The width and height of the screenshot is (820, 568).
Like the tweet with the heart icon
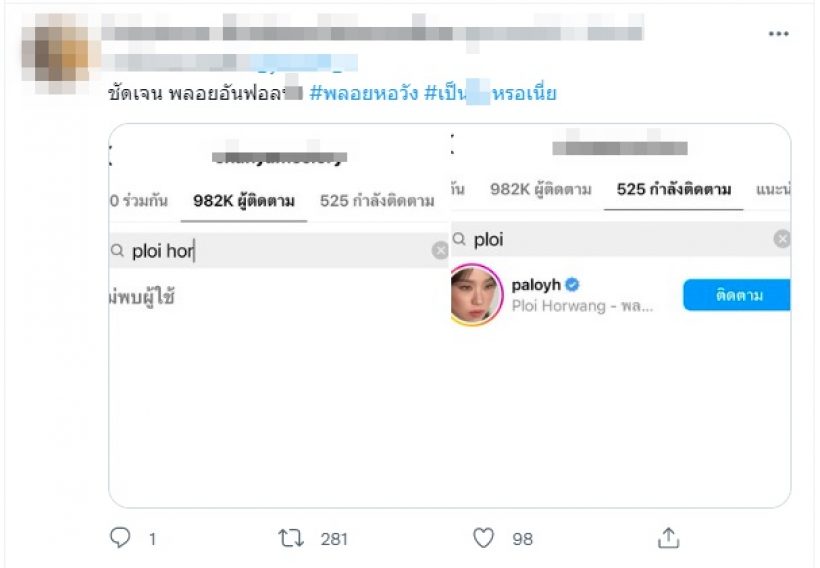tap(483, 538)
